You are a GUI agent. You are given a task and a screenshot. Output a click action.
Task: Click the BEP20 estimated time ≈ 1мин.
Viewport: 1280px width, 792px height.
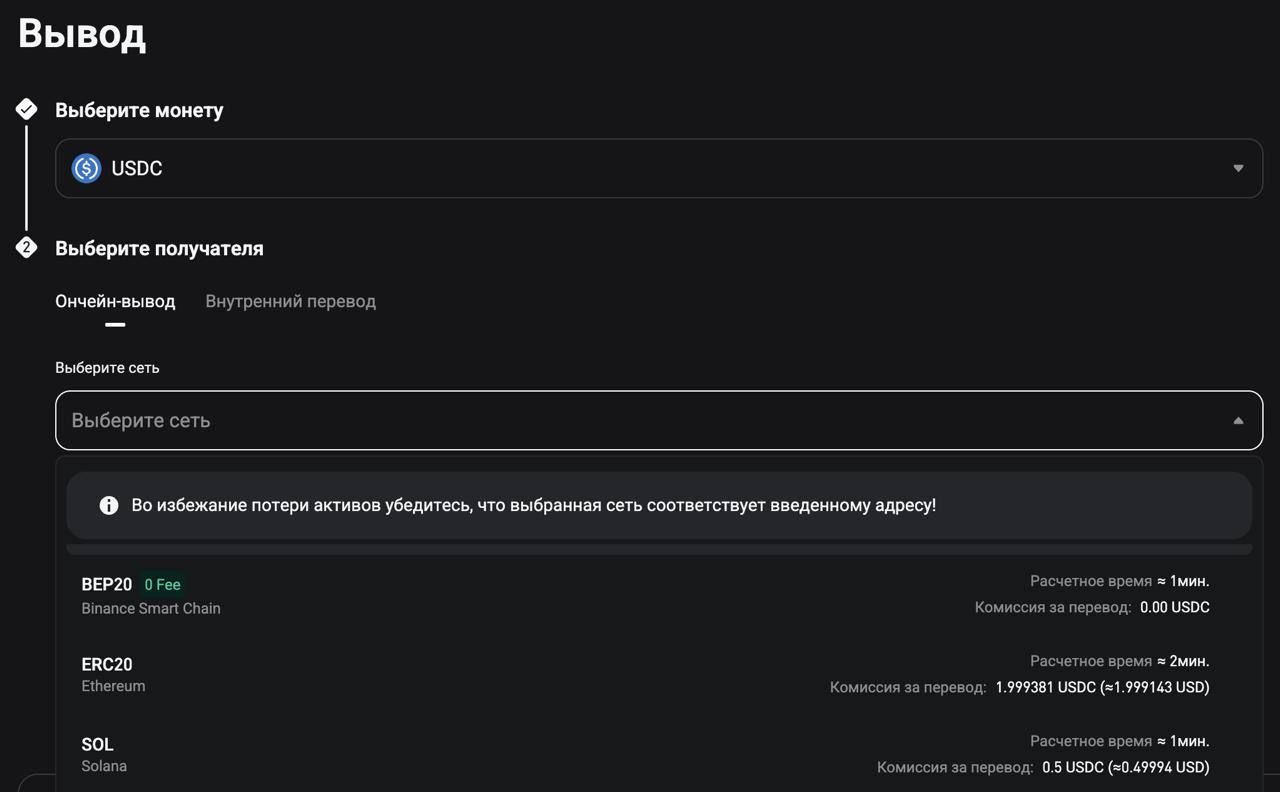point(1183,581)
